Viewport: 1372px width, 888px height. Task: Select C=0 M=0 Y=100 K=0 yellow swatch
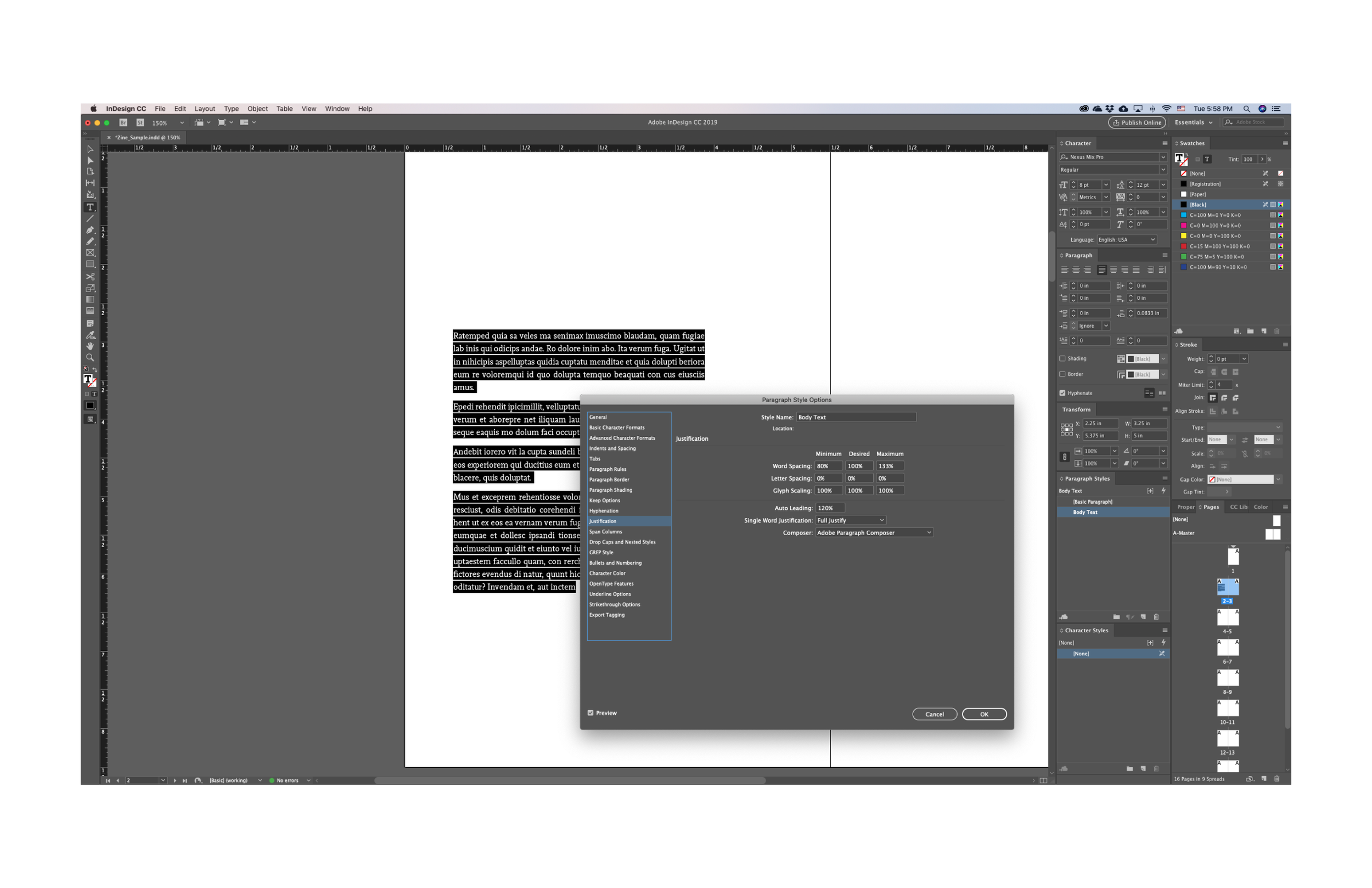pos(1230,236)
